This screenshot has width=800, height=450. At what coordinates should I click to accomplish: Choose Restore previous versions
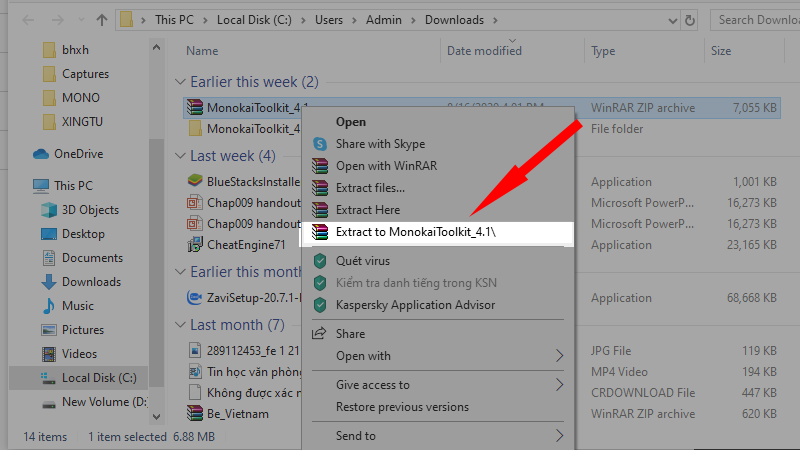pos(402,407)
